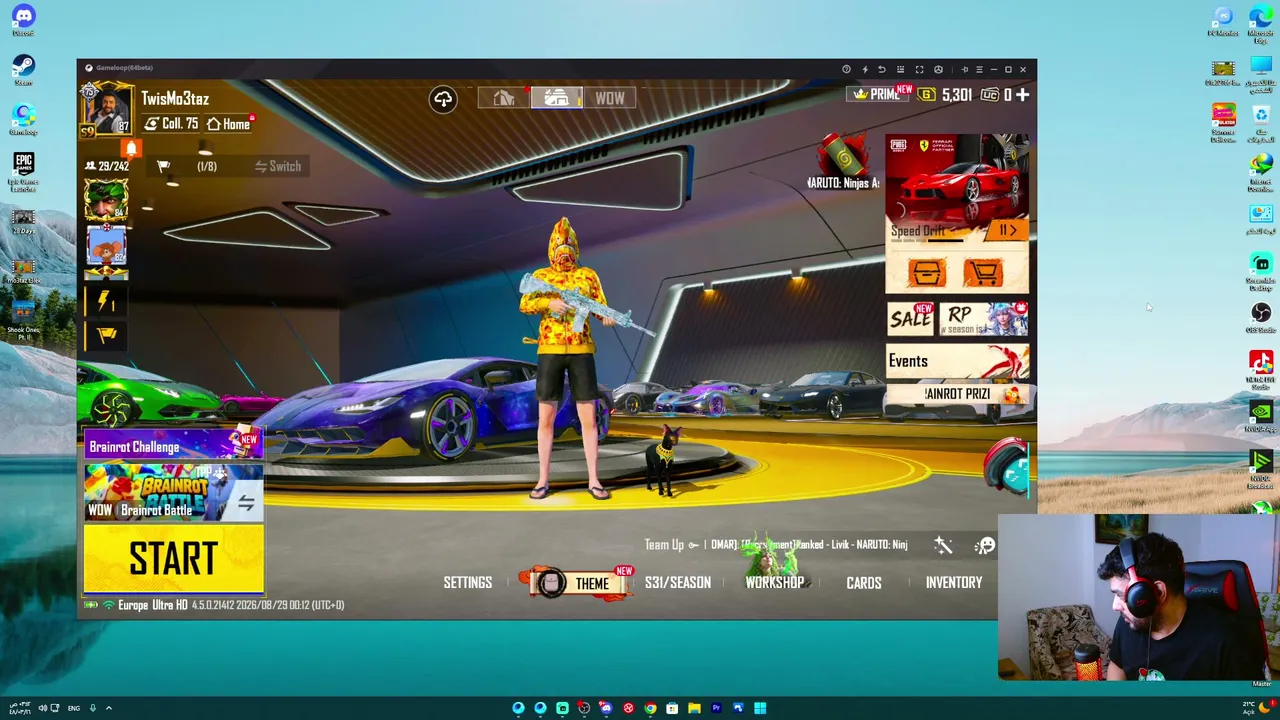Click the red-teal spinning badge on right edge
Screen dimensions: 1280x720
[x=1008, y=467]
